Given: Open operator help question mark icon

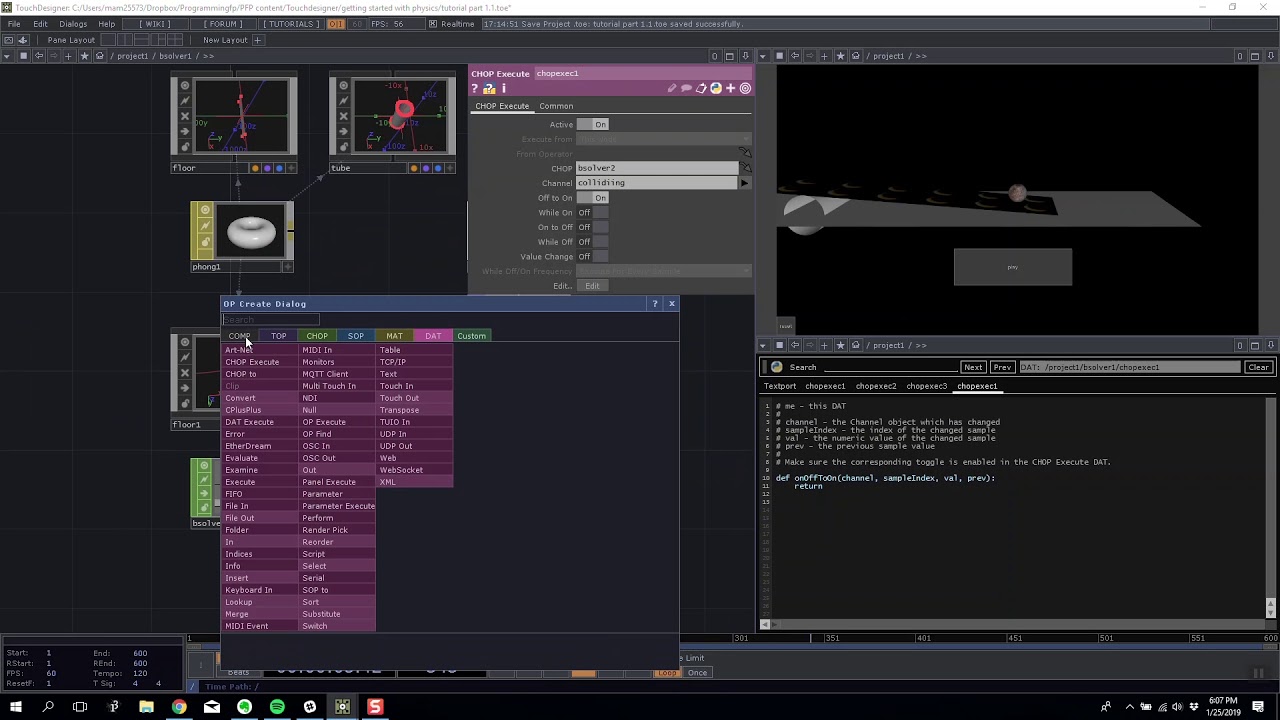Looking at the screenshot, I should tap(475, 89).
